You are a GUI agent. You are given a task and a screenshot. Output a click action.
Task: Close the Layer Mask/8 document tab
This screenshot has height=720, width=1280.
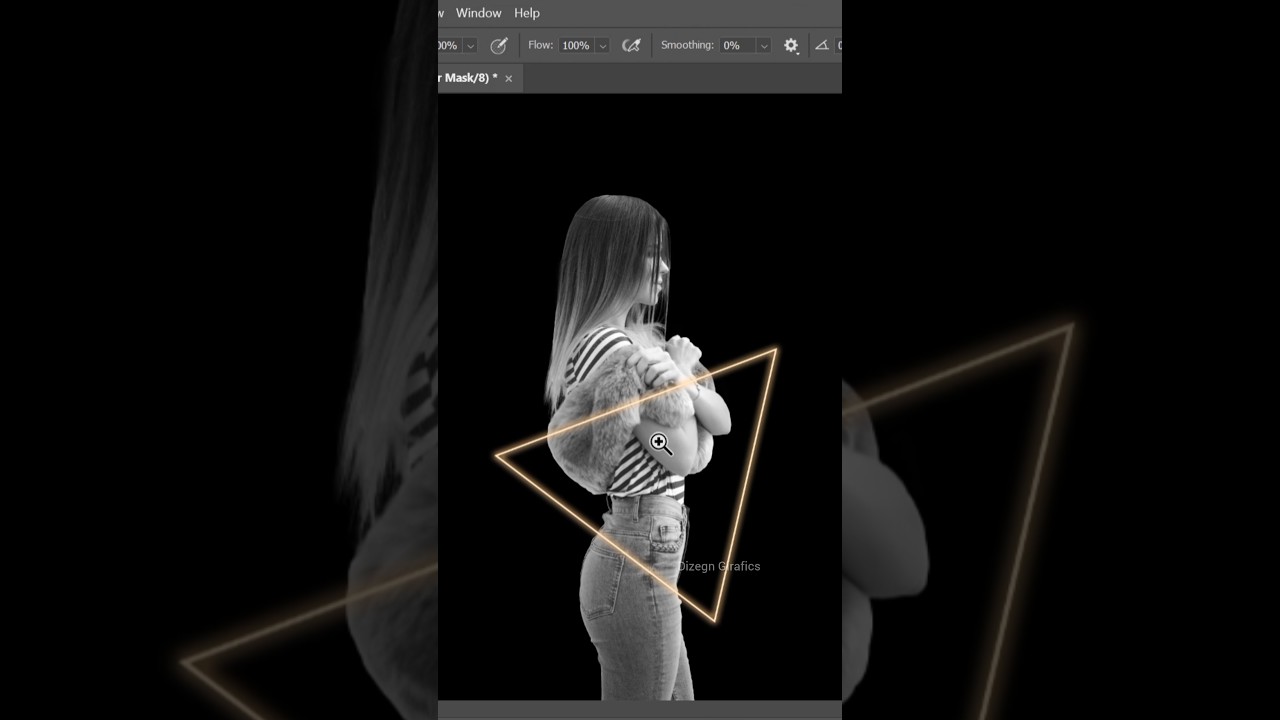[508, 78]
